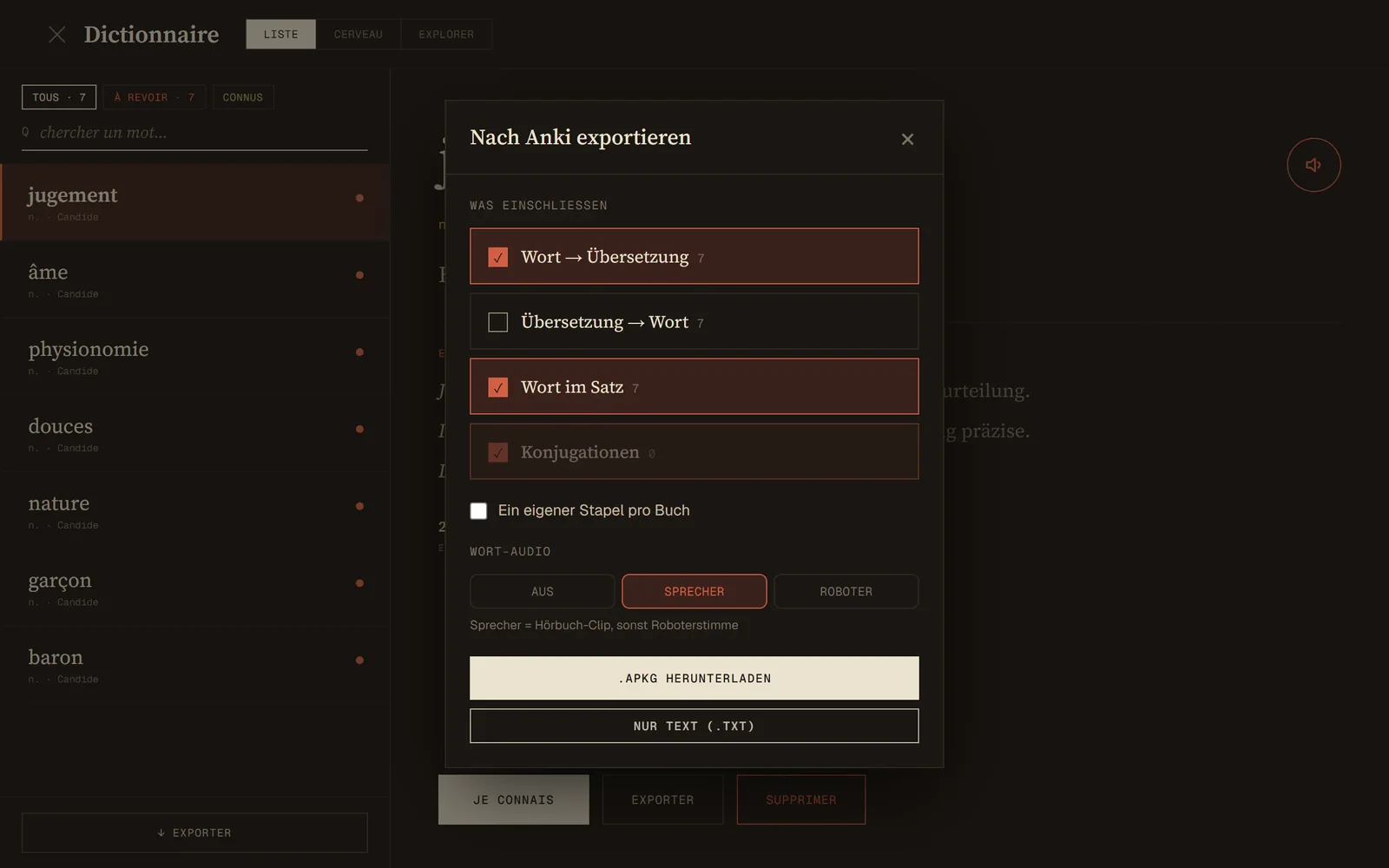Viewport: 1389px width, 868px height.
Task: Close the Nach Anki exportieren dialog
Action: [907, 139]
